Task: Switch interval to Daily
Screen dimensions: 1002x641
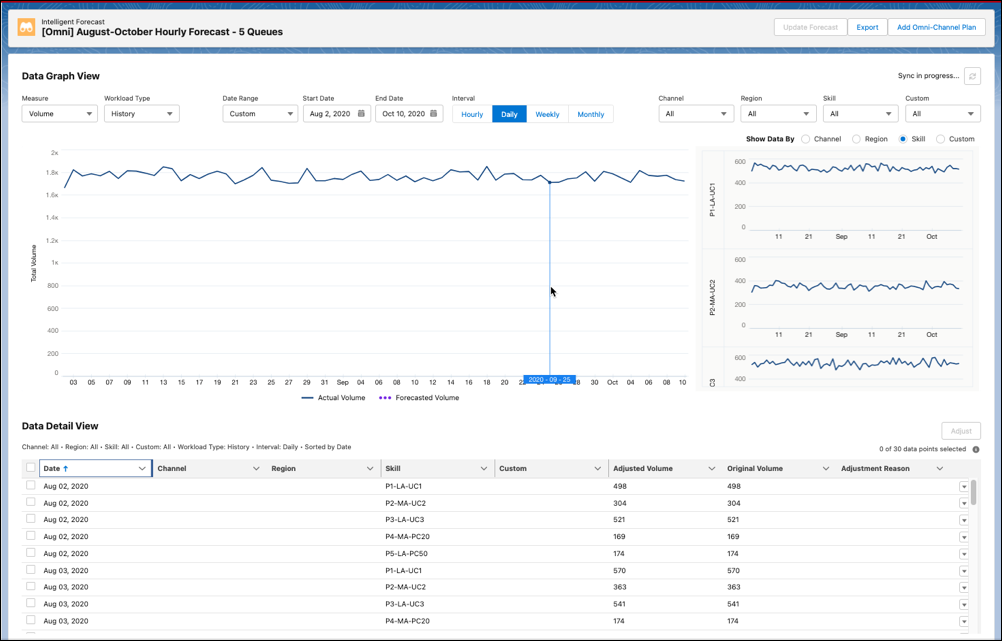Action: 509,114
